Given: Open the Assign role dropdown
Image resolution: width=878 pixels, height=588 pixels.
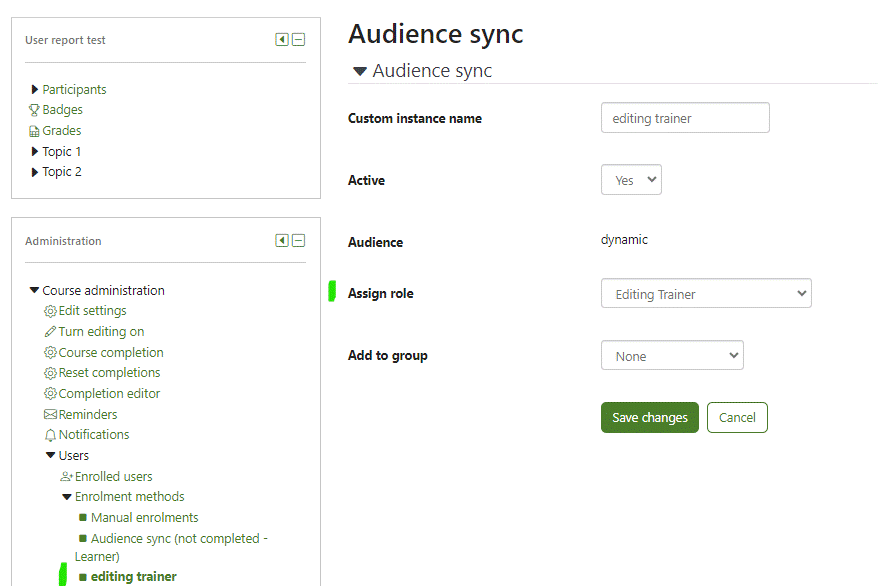Looking at the screenshot, I should click(x=706, y=293).
